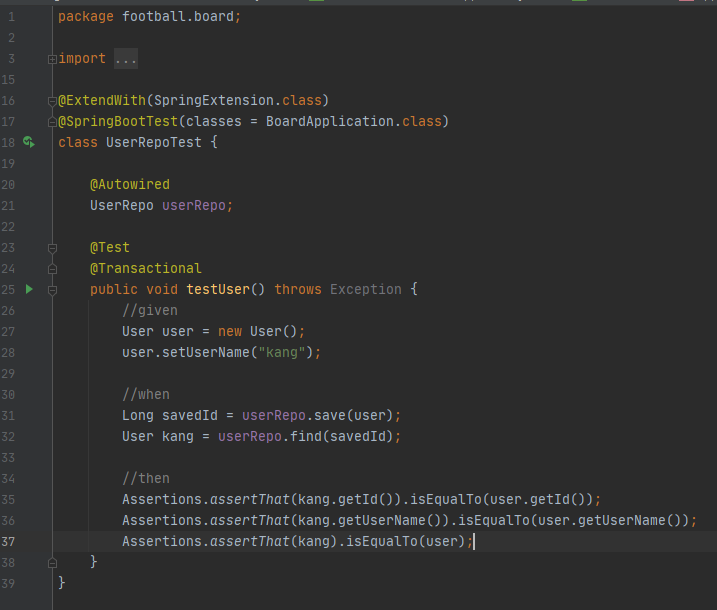Click the '@Transactional' annotation
Image resolution: width=717 pixels, height=610 pixels.
tap(145, 268)
